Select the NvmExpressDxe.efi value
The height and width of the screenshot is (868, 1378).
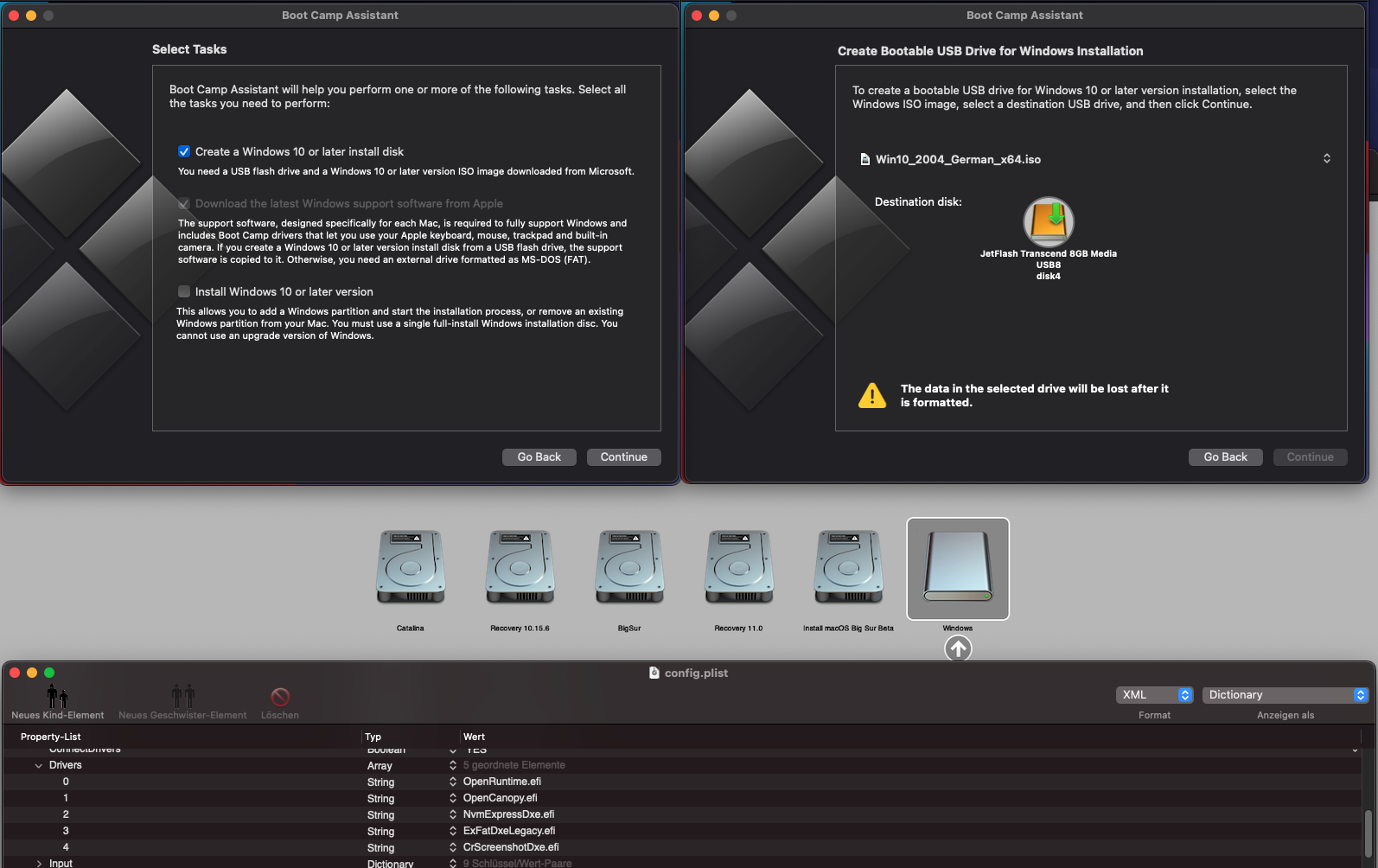[509, 814]
